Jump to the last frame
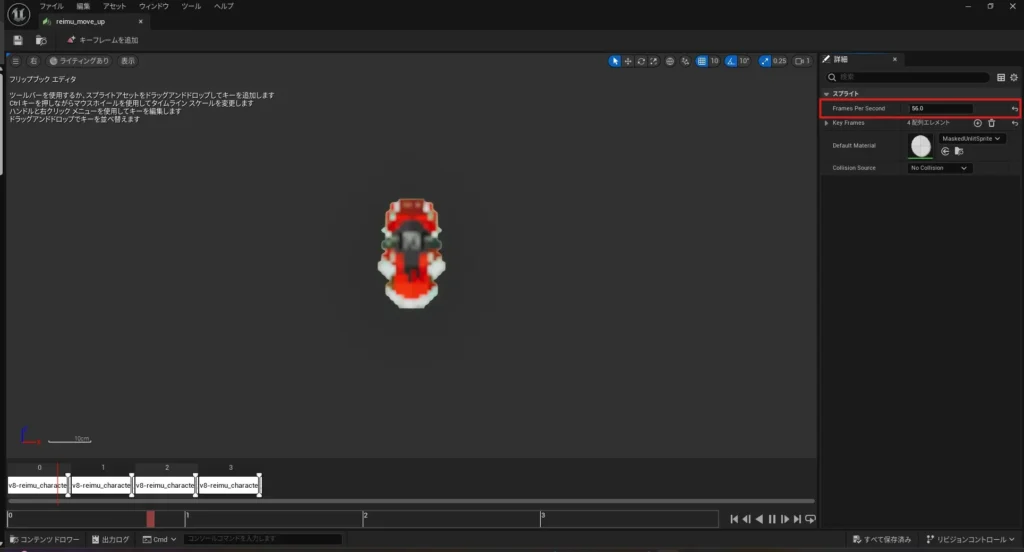The image size is (1024, 552). pos(797,519)
